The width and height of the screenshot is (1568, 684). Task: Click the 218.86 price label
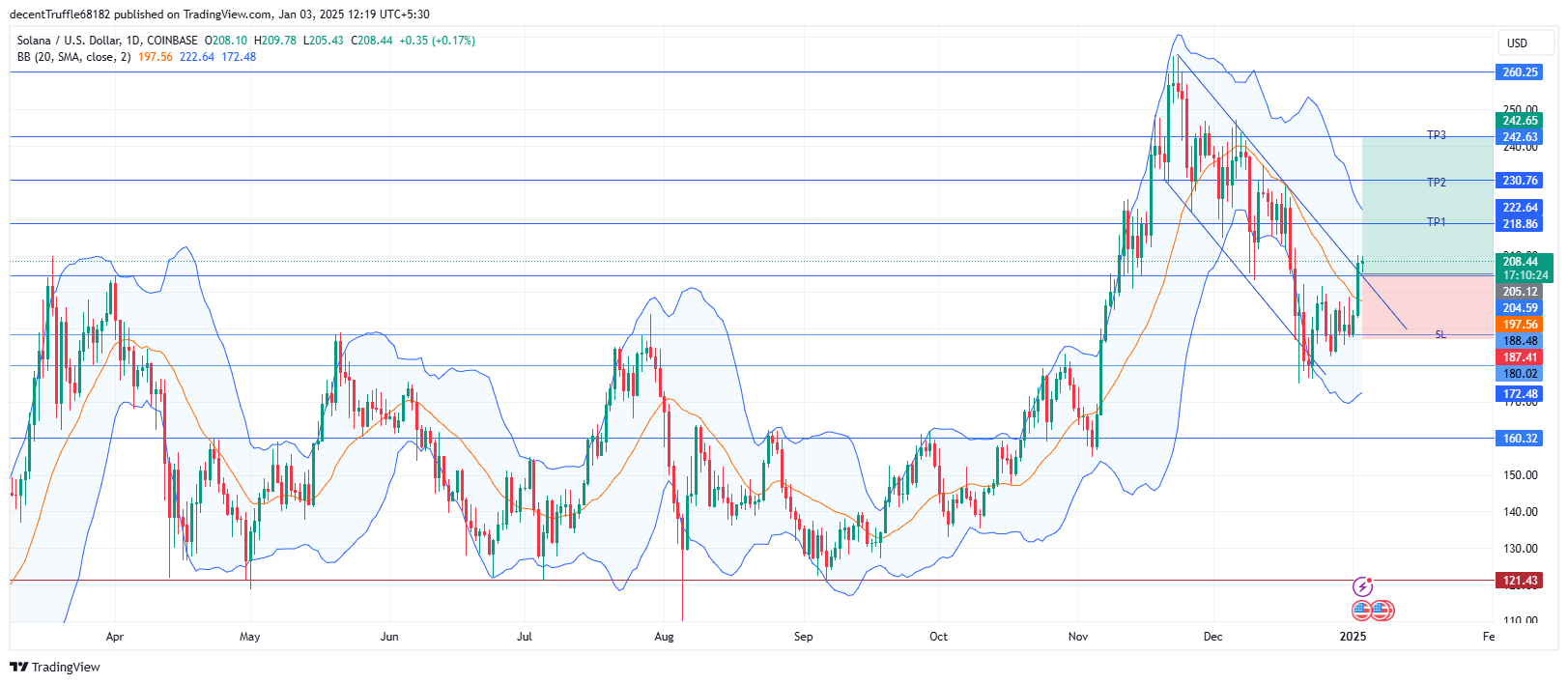tap(1521, 224)
